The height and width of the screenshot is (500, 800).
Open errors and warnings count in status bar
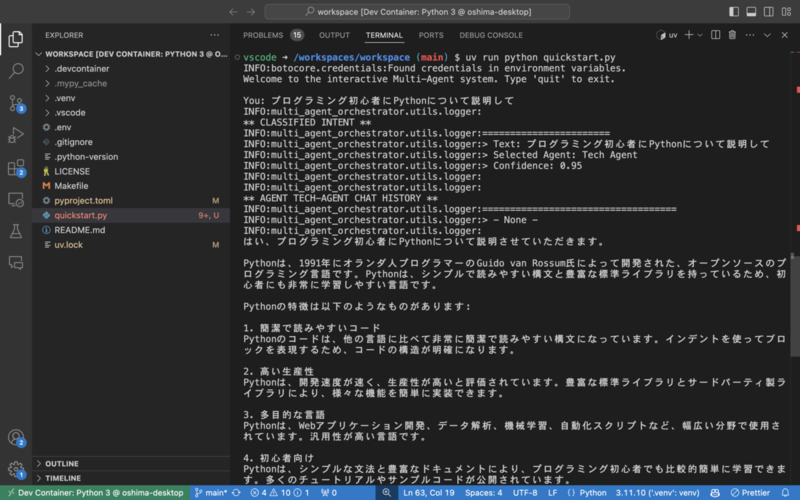coord(280,493)
